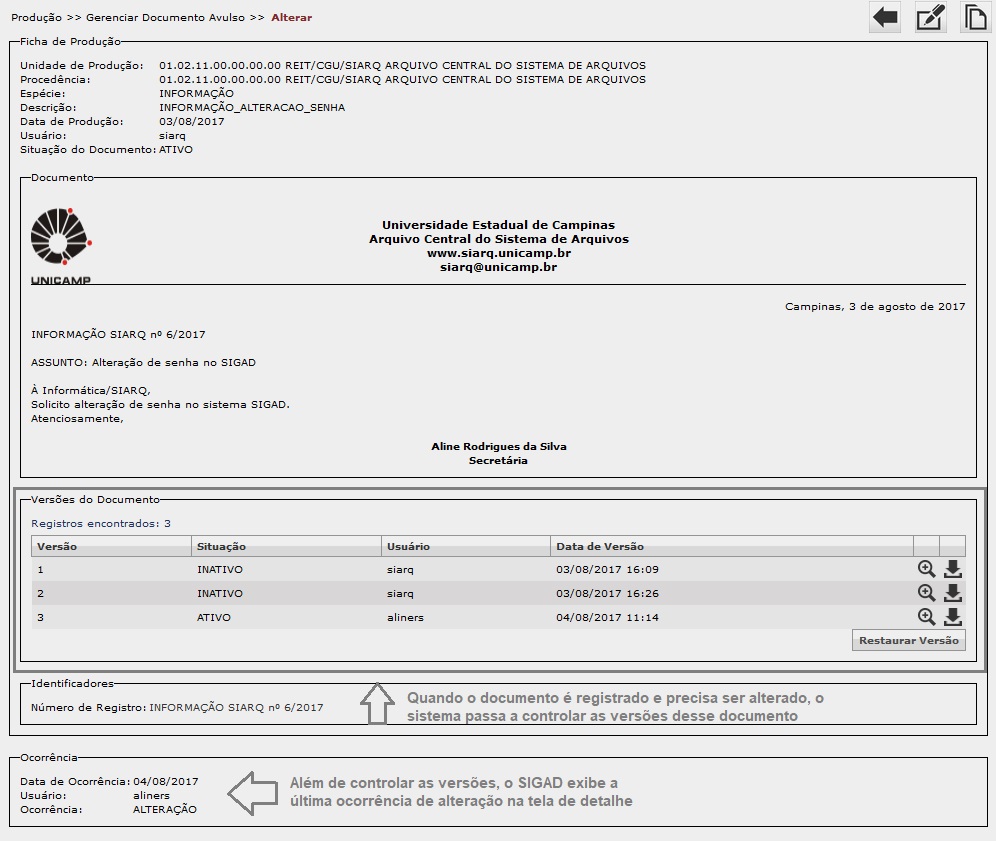Click the Espécie value INFORMAÇÃO
Image resolution: width=996 pixels, height=841 pixels.
click(196, 94)
